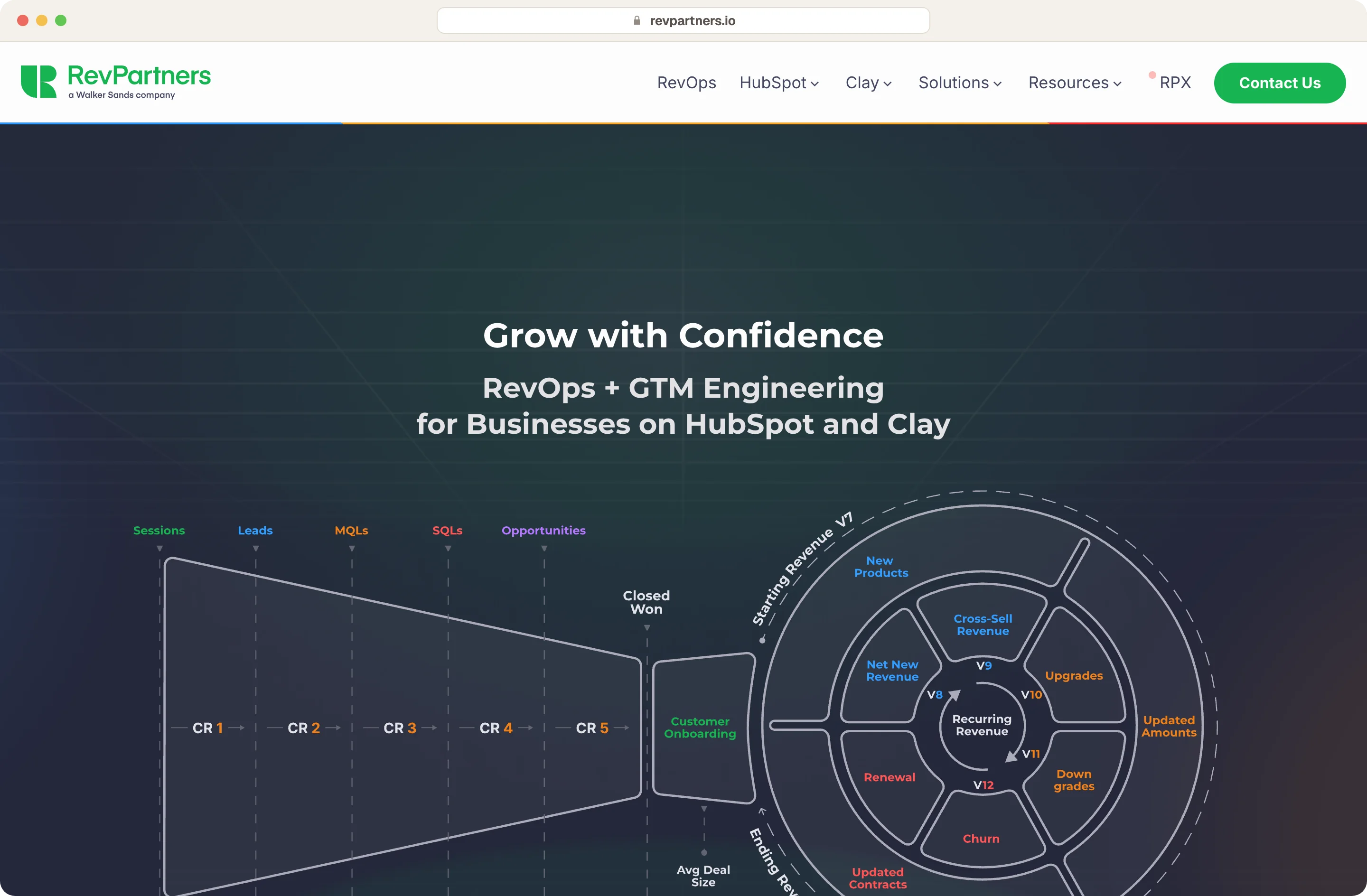The height and width of the screenshot is (896, 1367).
Task: Click the Grow with Confidence headline
Action: [683, 335]
